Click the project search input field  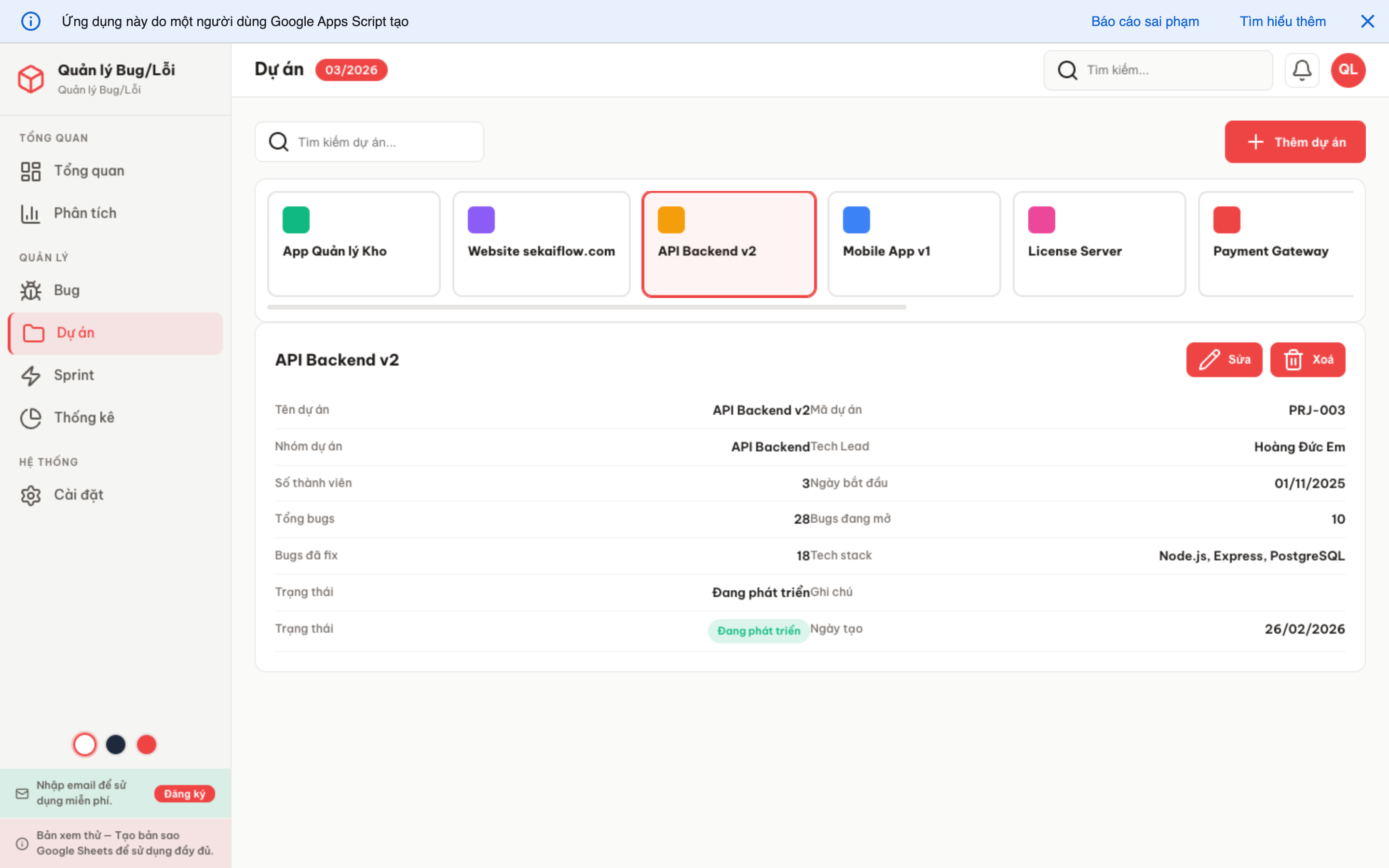pyautogui.click(x=369, y=142)
